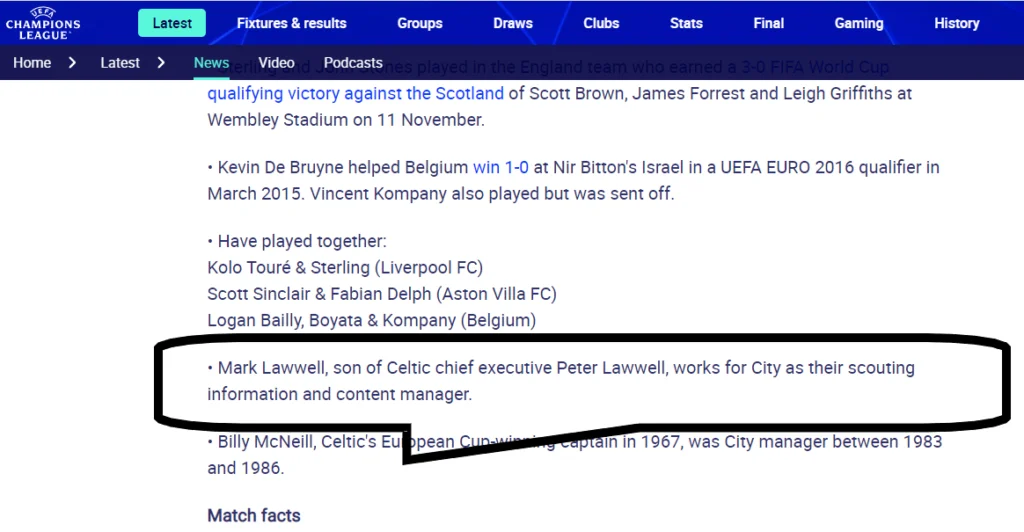The image size is (1024, 532).
Task: Switch to the Podcasts tab
Action: [x=353, y=63]
